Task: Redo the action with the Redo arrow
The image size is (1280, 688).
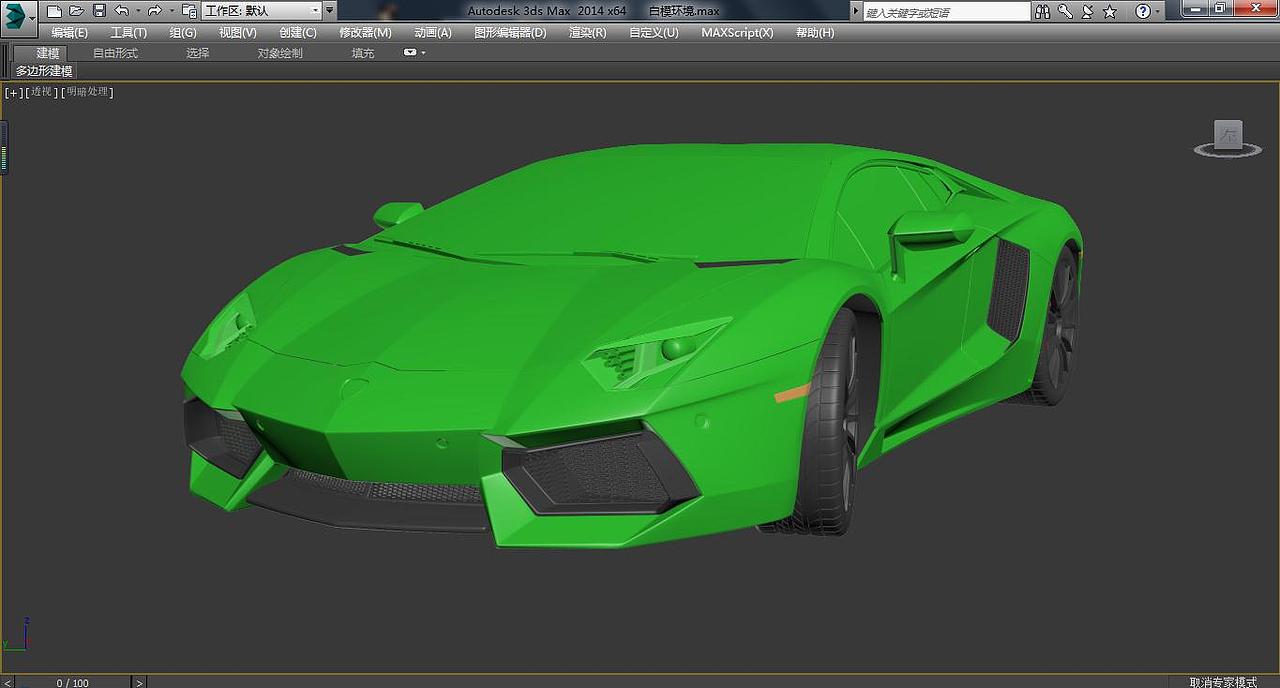Action: [154, 11]
